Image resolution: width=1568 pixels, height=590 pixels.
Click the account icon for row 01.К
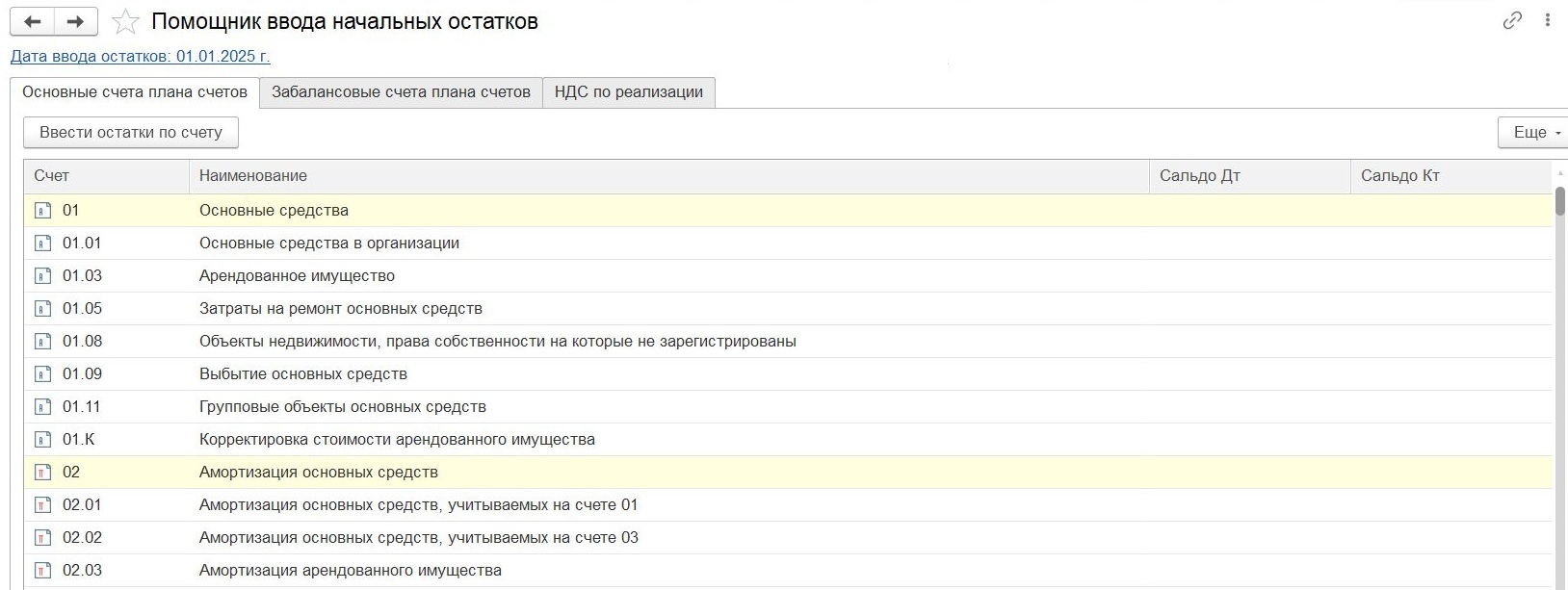click(x=42, y=440)
